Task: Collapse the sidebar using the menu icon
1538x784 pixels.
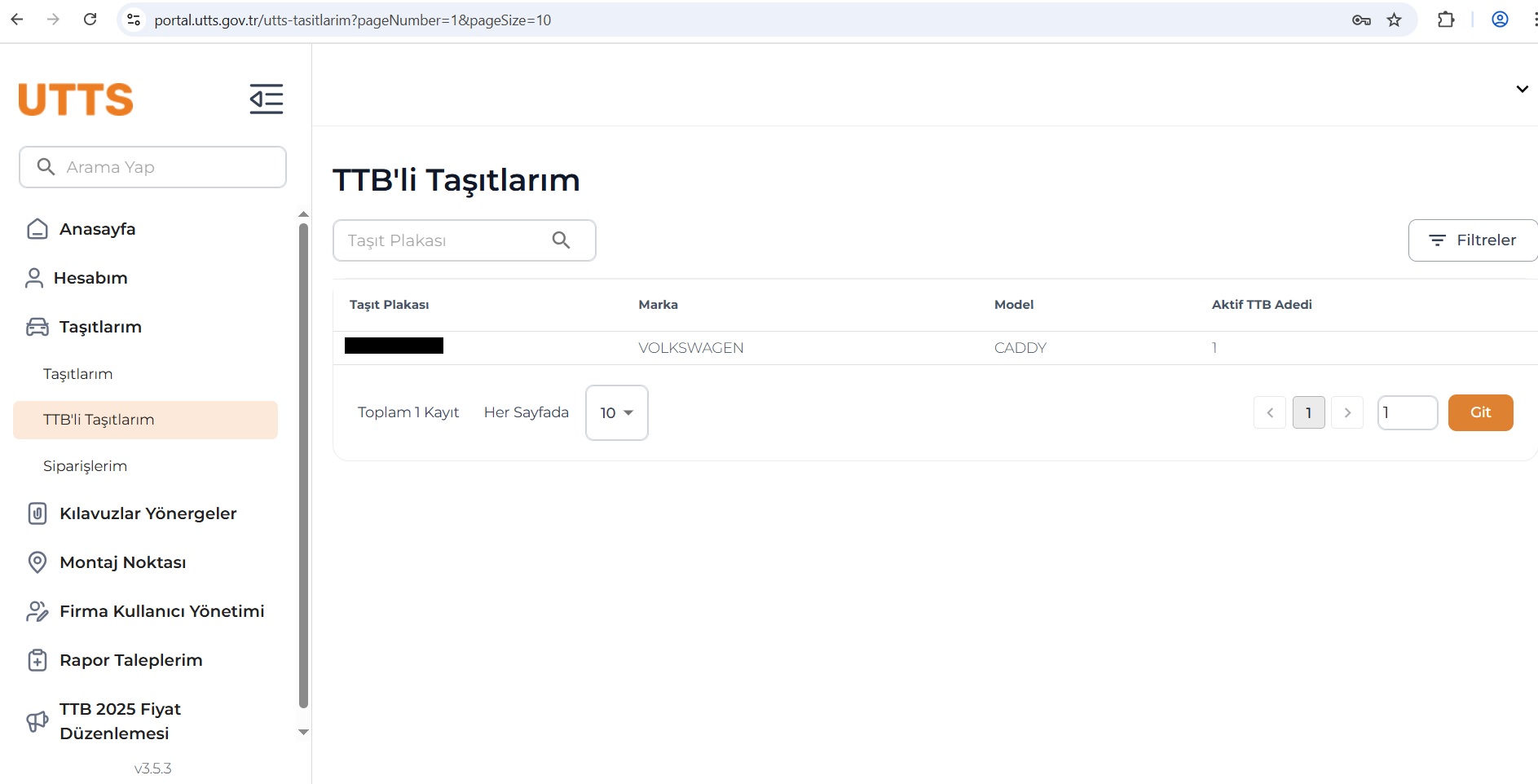Action: click(266, 99)
